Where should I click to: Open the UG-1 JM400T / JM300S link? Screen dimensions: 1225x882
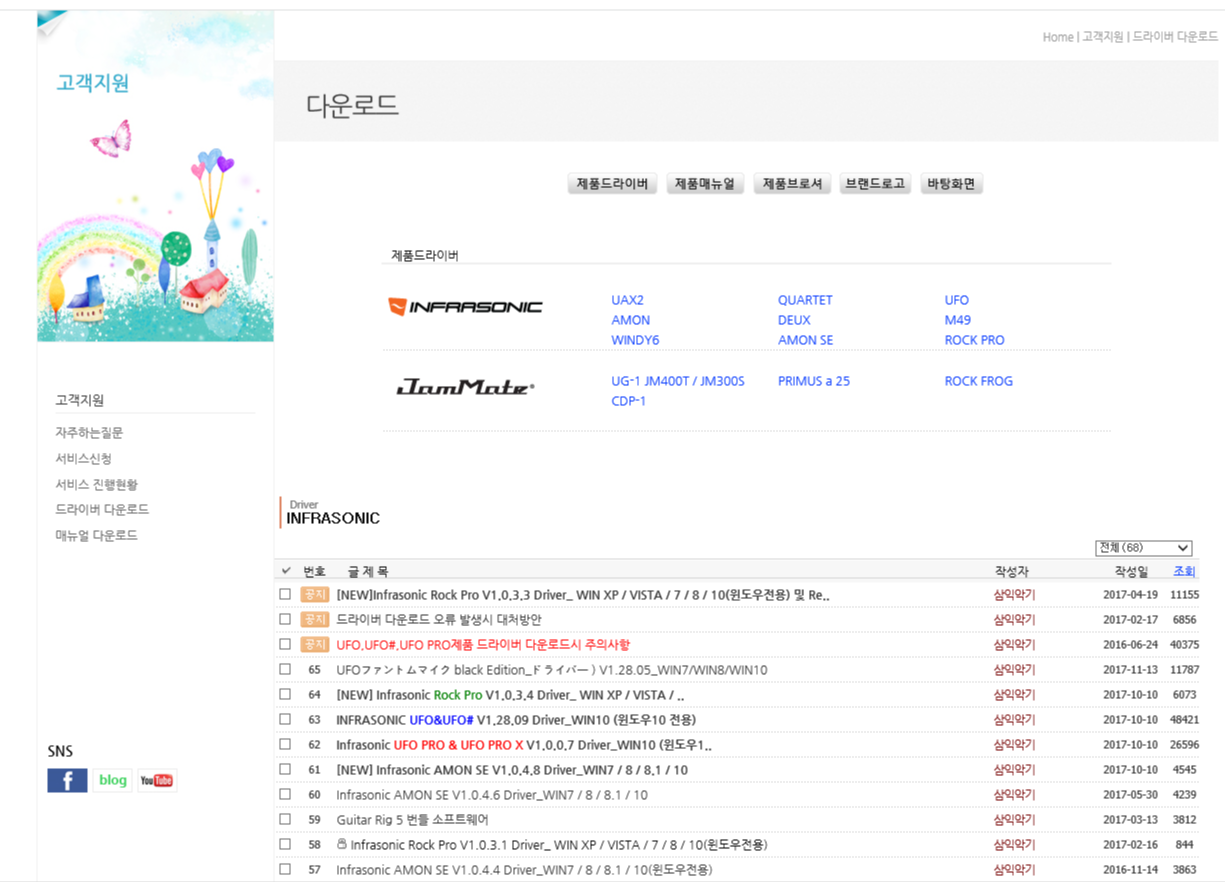pyautogui.click(x=678, y=381)
